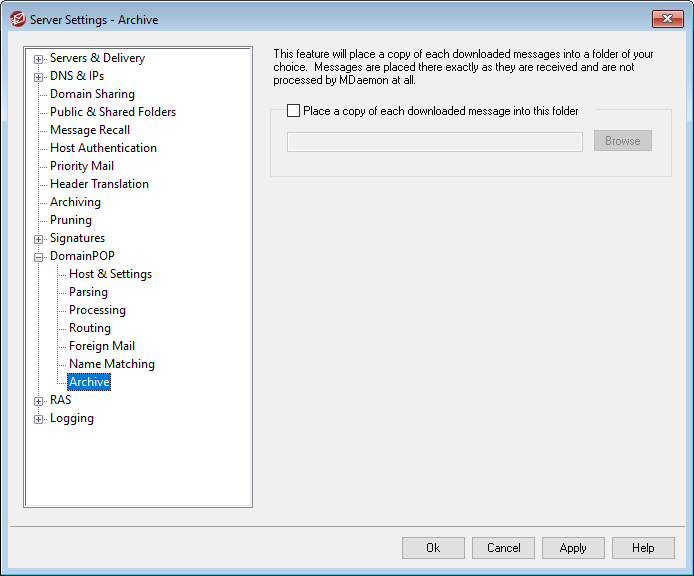The width and height of the screenshot is (694, 576).
Task: Open Help for this dialog
Action: click(x=643, y=548)
